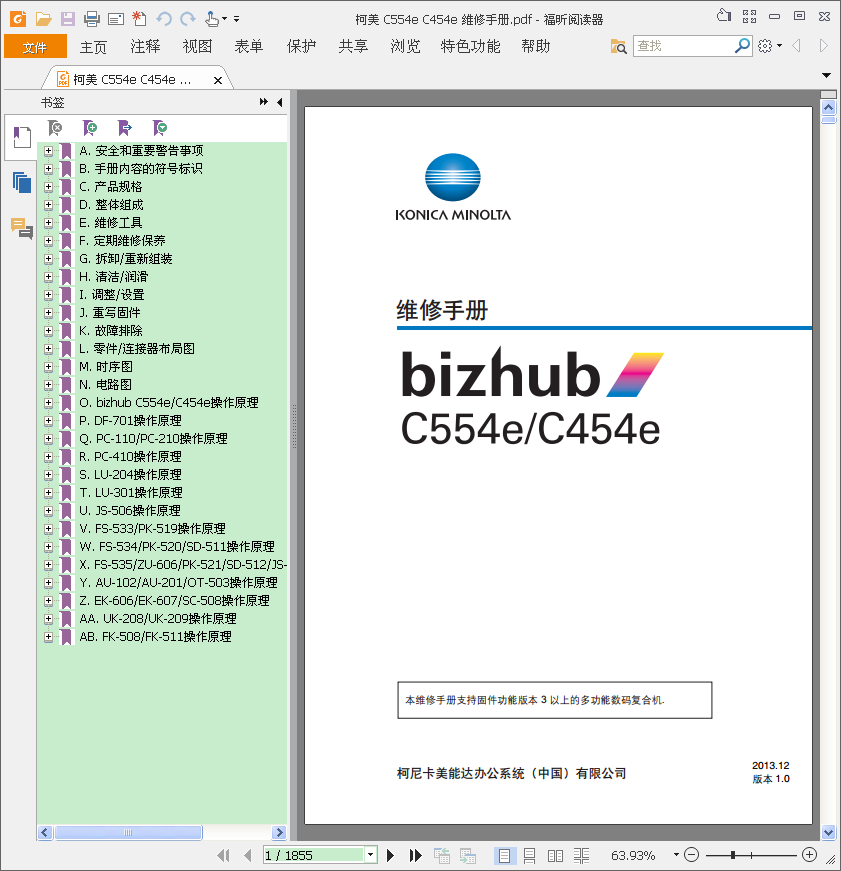Go to the previous page

(248, 855)
